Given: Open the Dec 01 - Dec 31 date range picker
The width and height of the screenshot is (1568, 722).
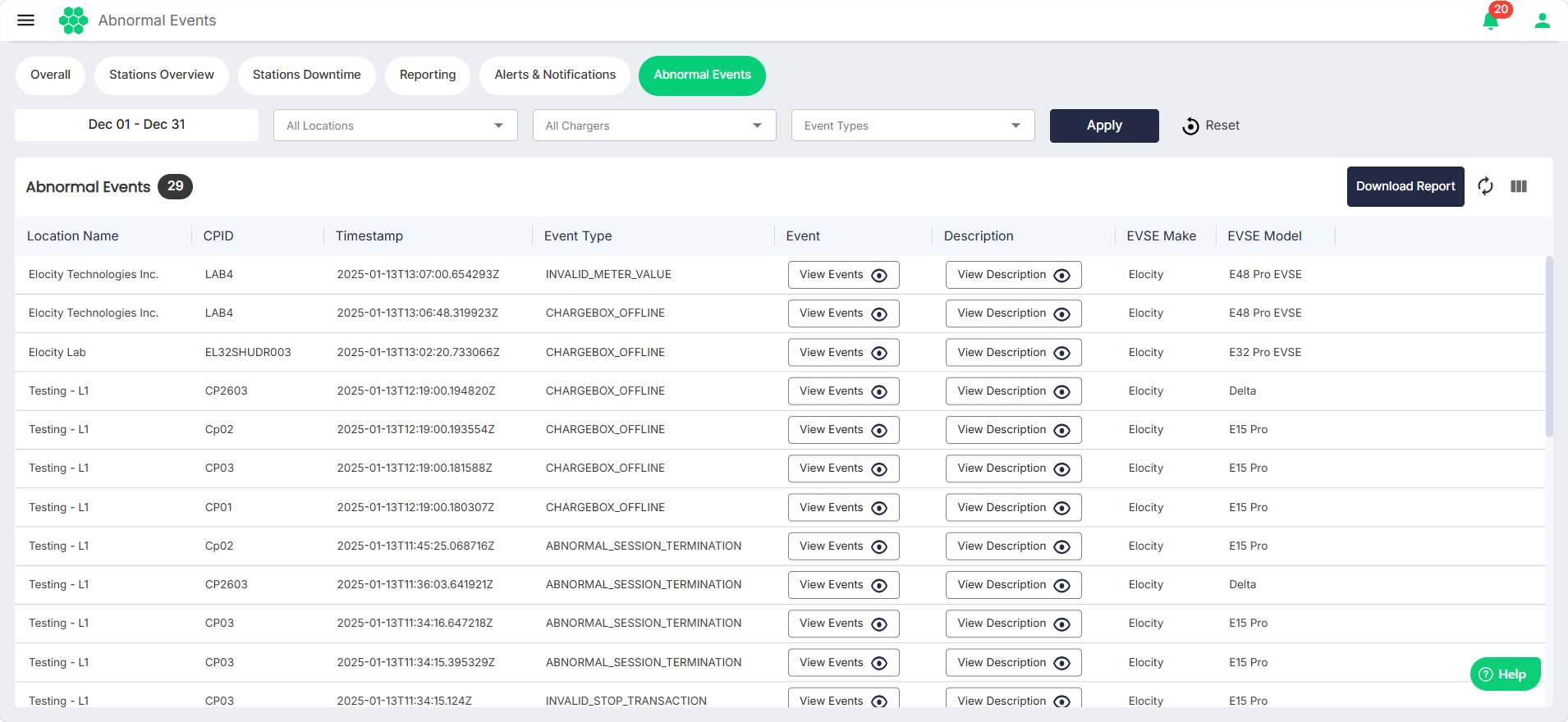Looking at the screenshot, I should 136,125.
